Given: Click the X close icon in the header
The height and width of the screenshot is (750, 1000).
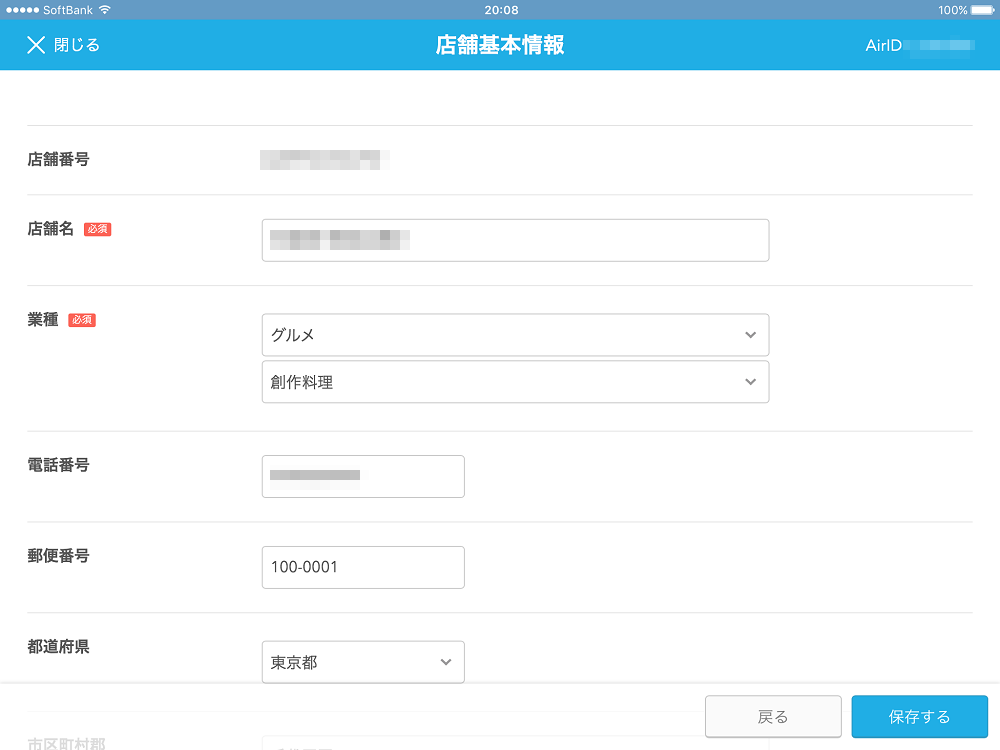Looking at the screenshot, I should tap(36, 45).
